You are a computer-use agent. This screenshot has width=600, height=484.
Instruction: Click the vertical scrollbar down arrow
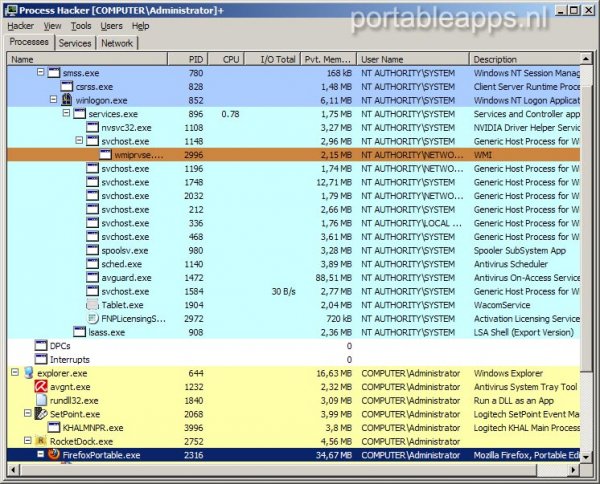(586, 456)
